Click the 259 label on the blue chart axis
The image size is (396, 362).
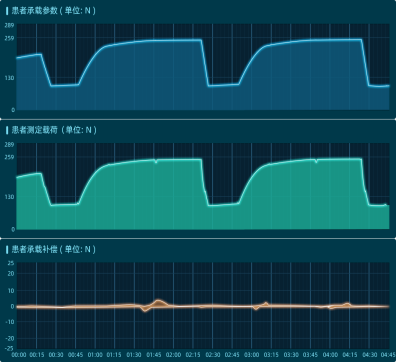pyautogui.click(x=10, y=38)
